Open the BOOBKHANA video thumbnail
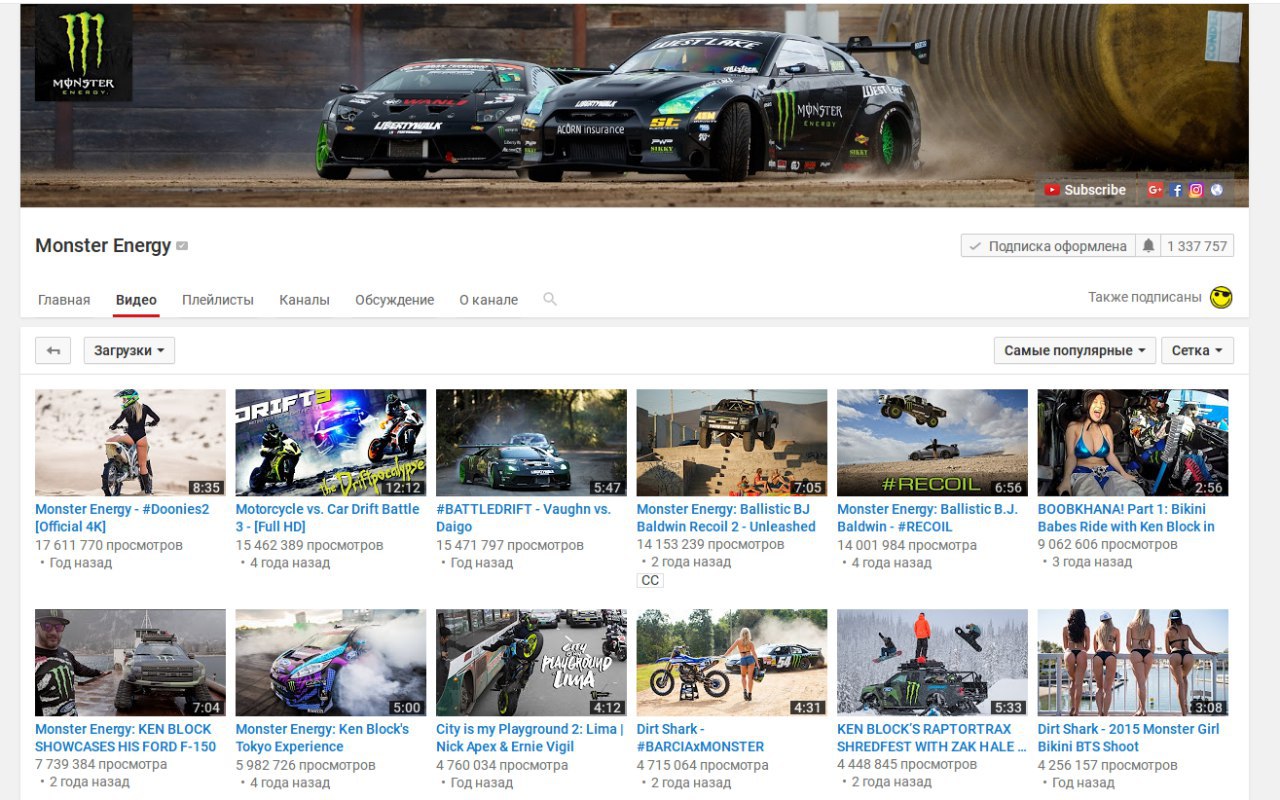 click(1133, 443)
